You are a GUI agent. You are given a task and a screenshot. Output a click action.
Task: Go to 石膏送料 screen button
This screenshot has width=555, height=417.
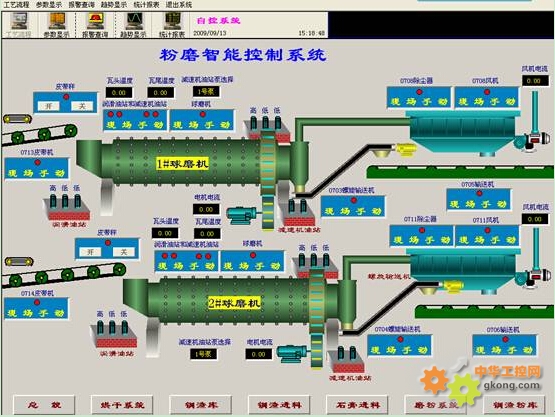pos(357,405)
